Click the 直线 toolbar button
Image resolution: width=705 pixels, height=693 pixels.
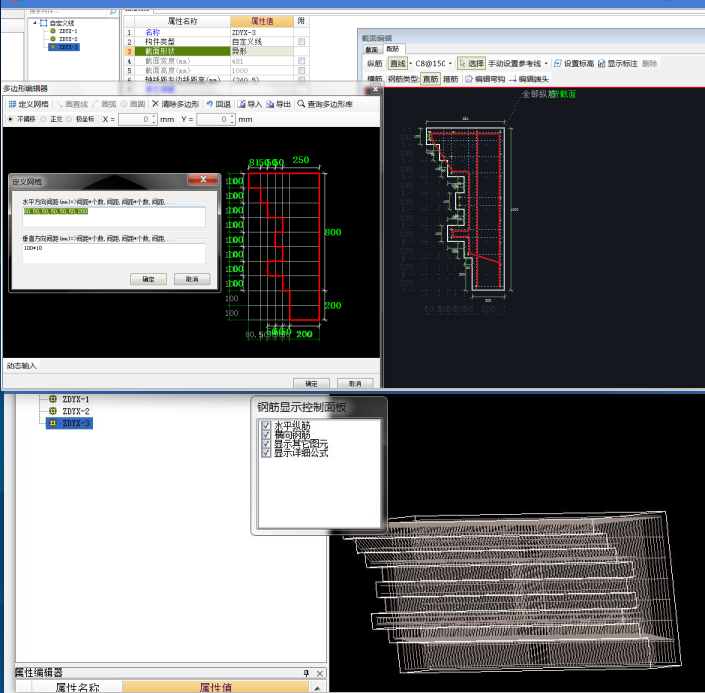click(x=397, y=63)
